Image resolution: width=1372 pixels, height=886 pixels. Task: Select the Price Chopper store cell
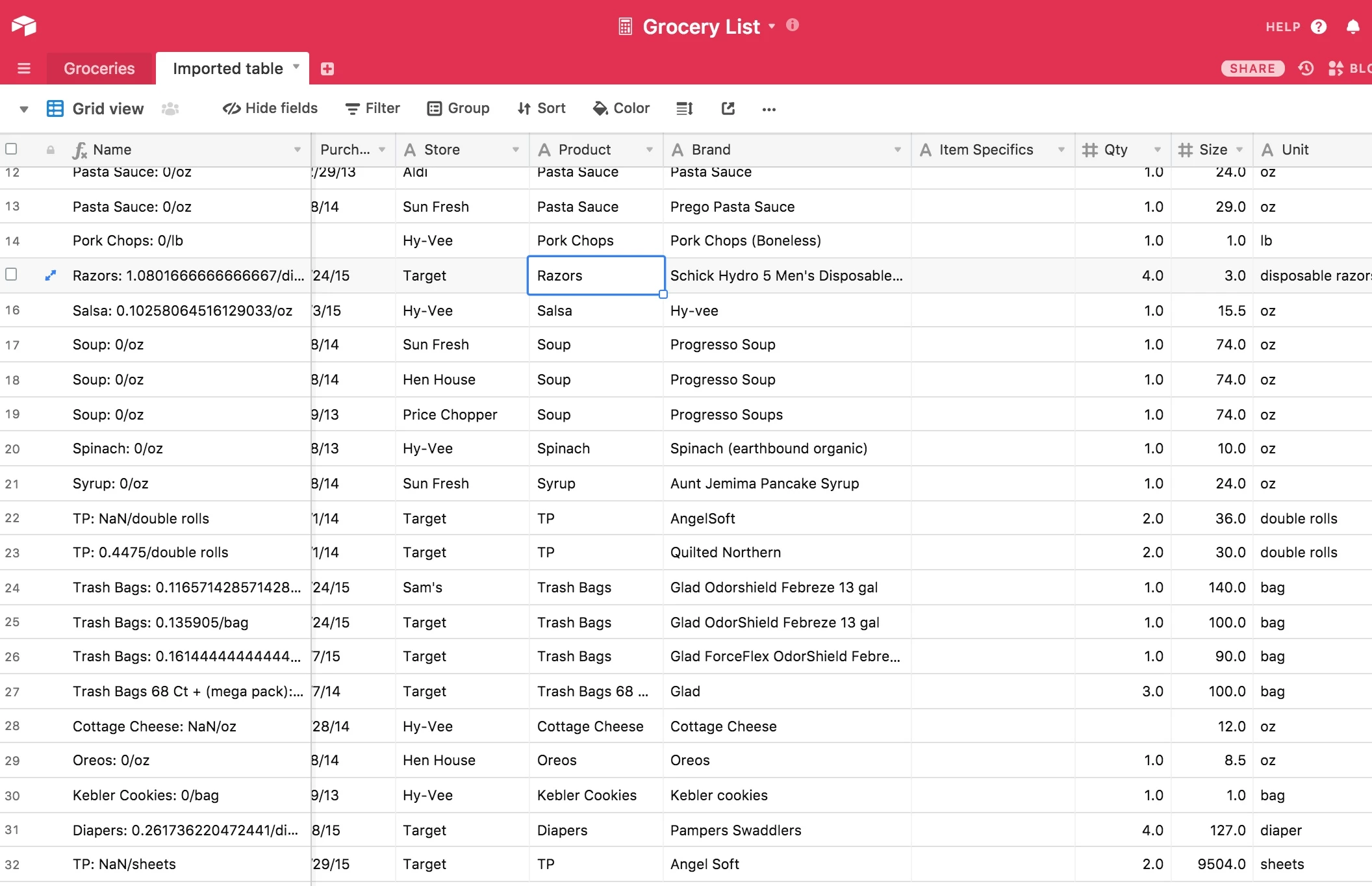tap(462, 414)
